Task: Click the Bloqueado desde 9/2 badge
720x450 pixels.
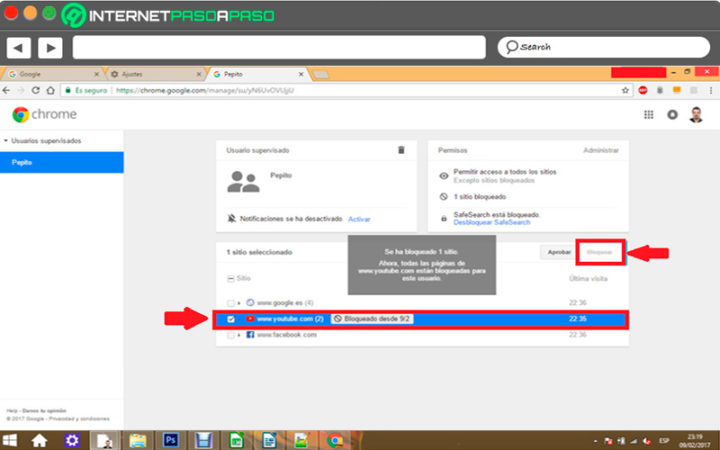Action: [371, 319]
